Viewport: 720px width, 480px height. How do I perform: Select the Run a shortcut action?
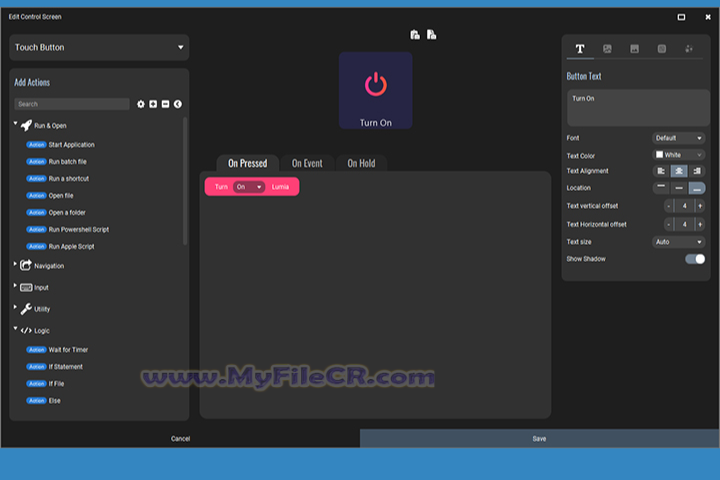click(58, 179)
